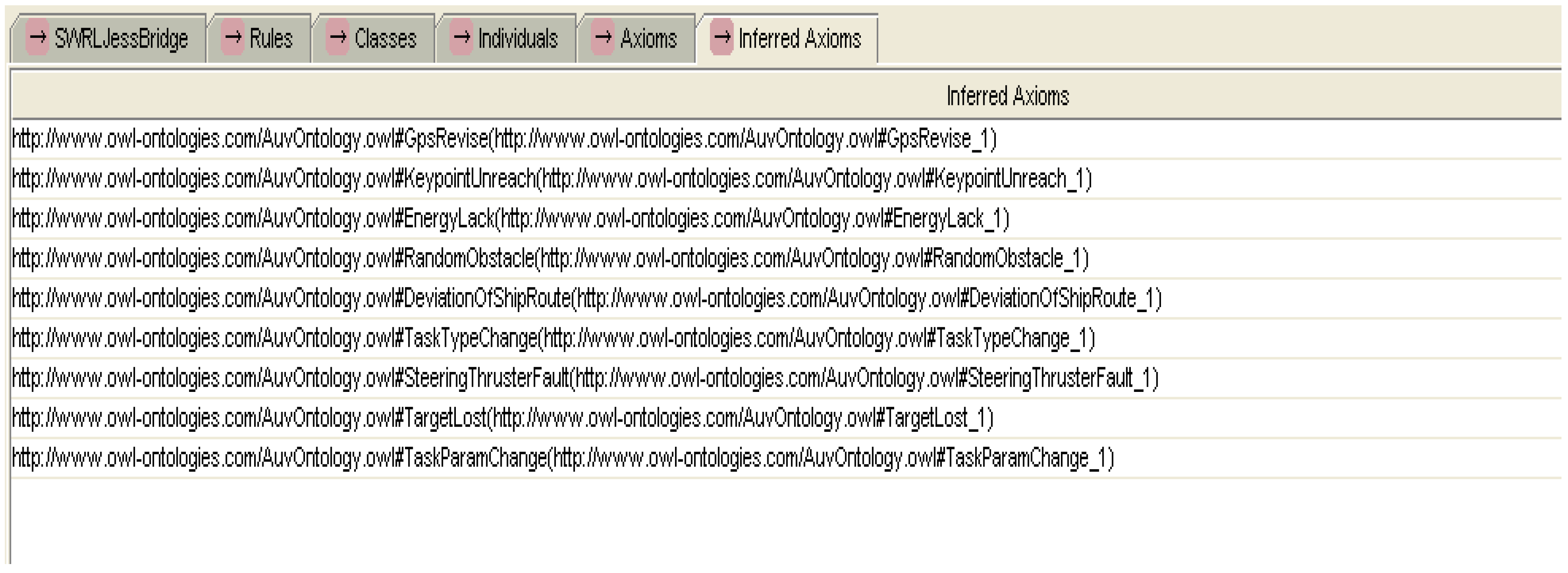Click the TaskTypeChange axiom row
This screenshot has width=1568, height=573.
click(553, 339)
